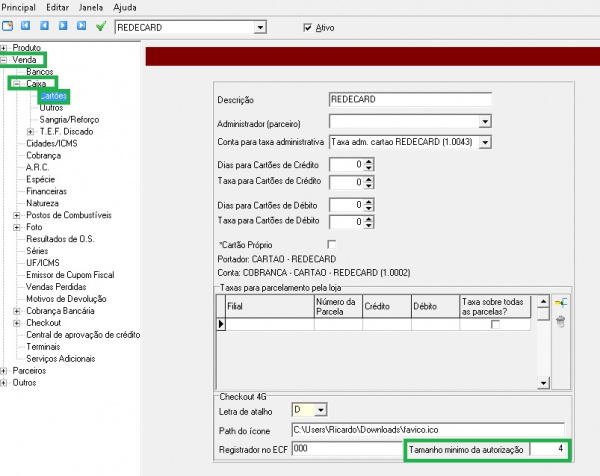The image size is (600, 476).
Task: Select Sangria/Reforço in the tree
Action: [x=69, y=119]
